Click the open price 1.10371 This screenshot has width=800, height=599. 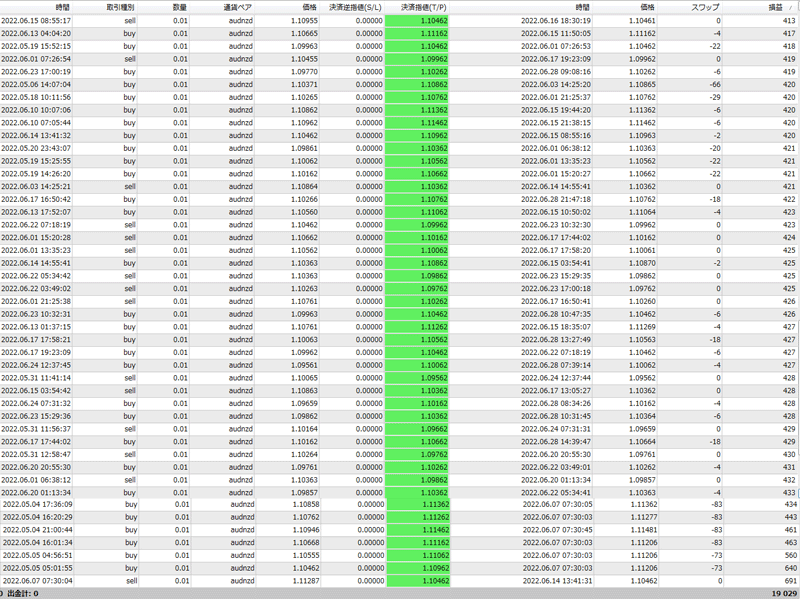(304, 85)
